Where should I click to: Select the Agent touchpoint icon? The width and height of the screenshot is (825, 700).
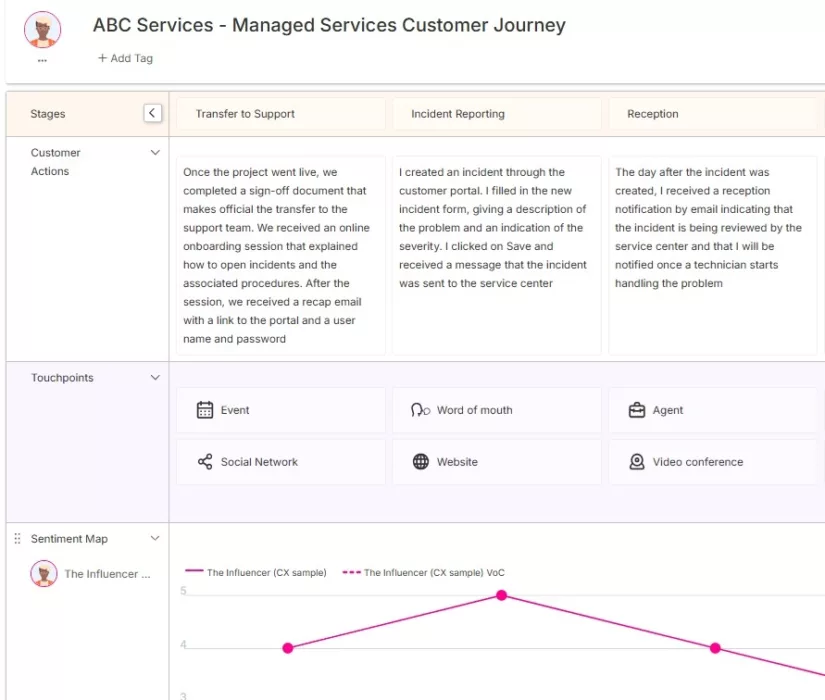click(635, 410)
